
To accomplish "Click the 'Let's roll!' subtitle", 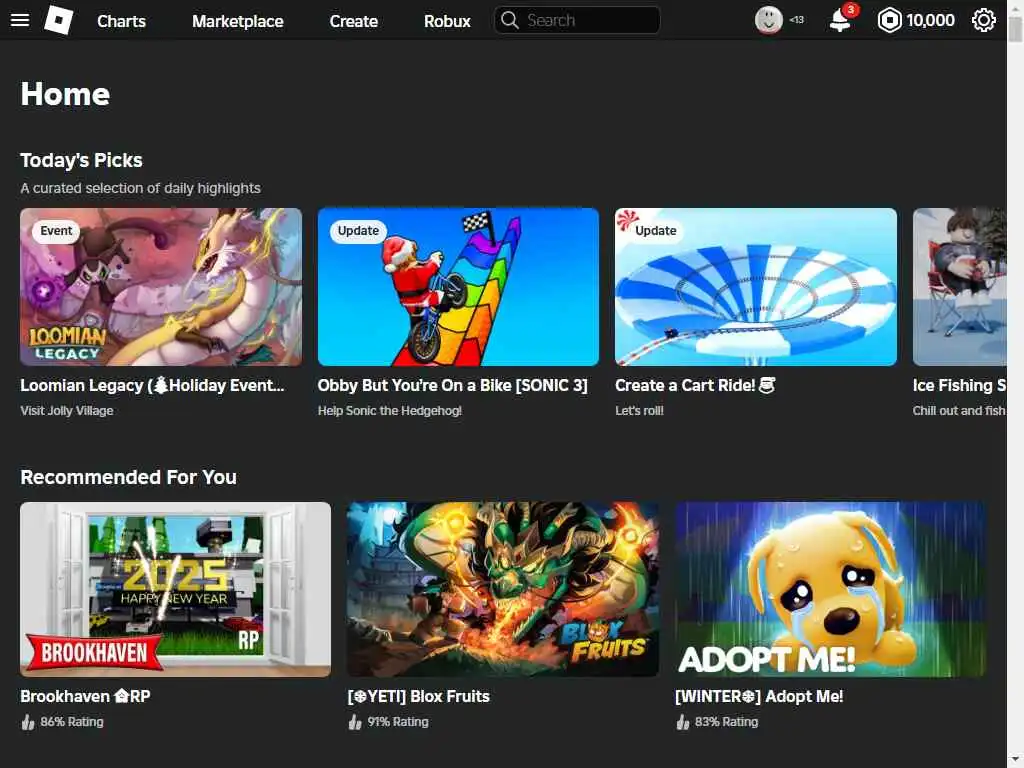I will coord(639,411).
